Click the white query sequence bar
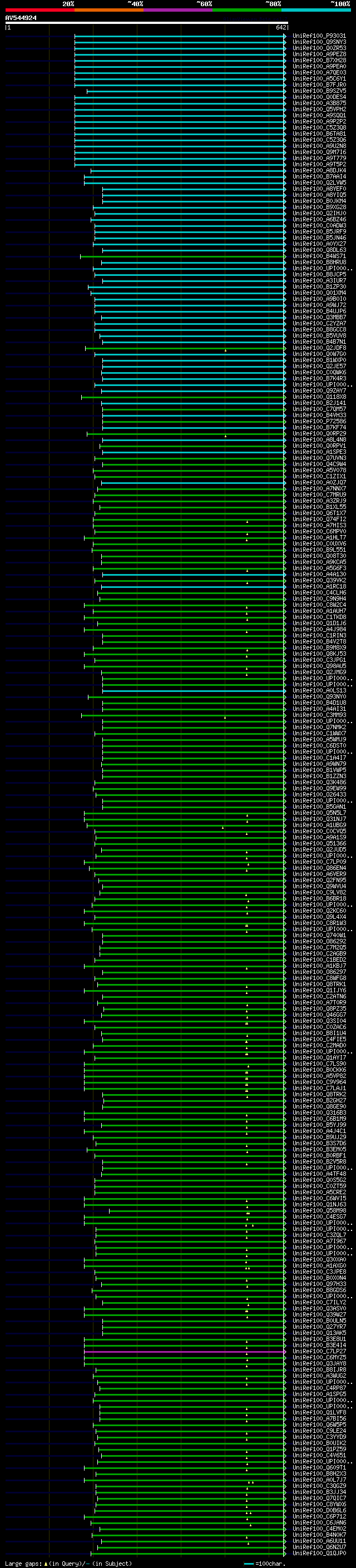The width and height of the screenshot is (356, 1568). tap(147, 22)
